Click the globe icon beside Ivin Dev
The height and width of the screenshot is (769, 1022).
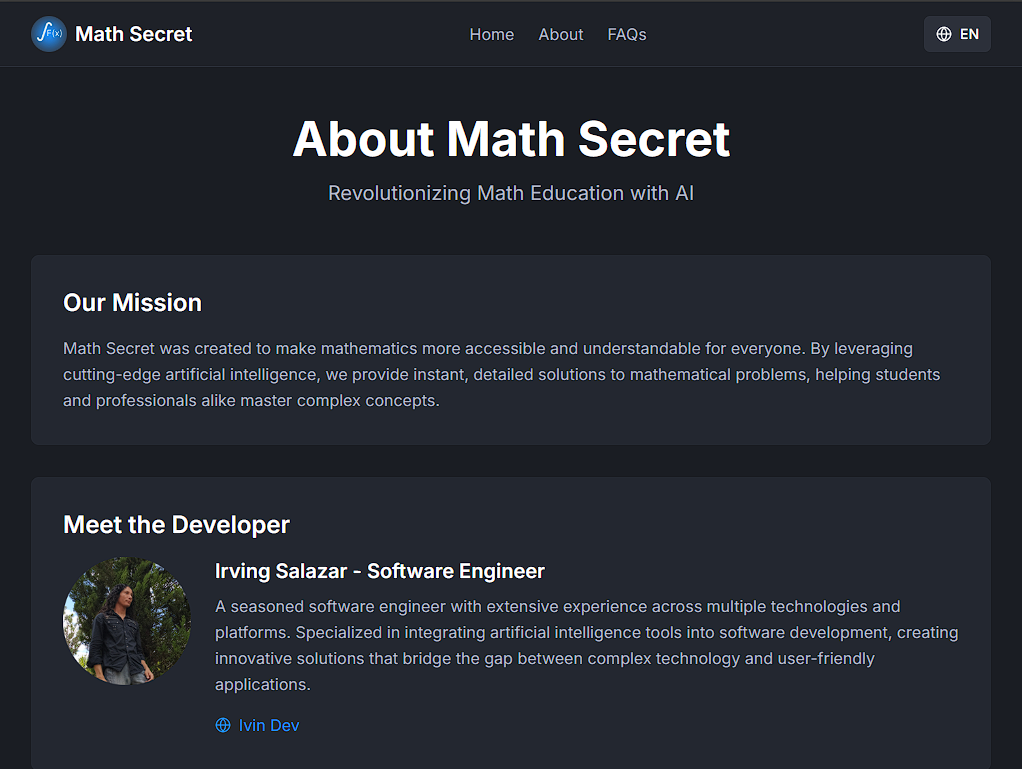click(x=223, y=725)
